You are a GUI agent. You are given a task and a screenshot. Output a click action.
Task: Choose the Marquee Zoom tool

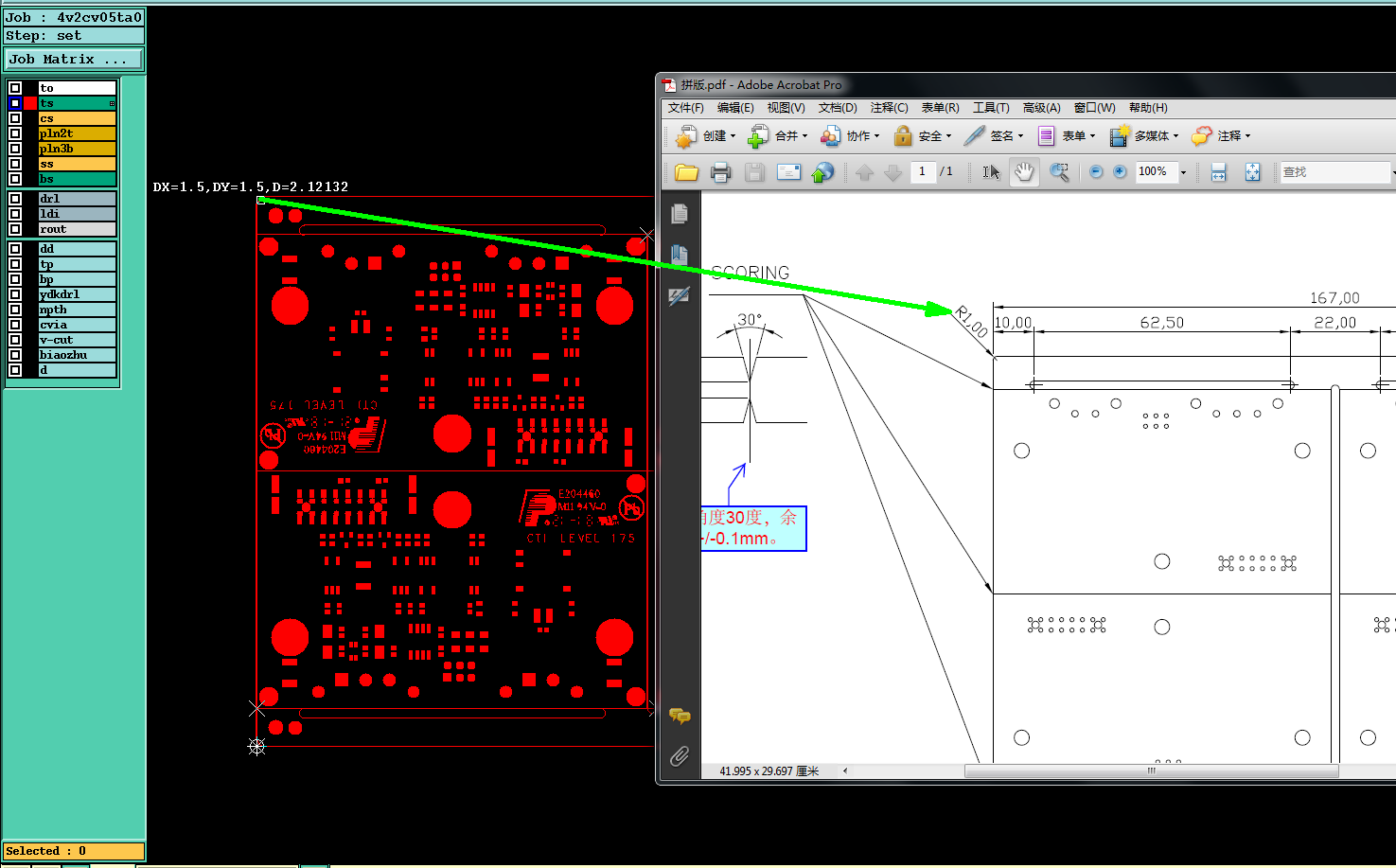click(1059, 172)
